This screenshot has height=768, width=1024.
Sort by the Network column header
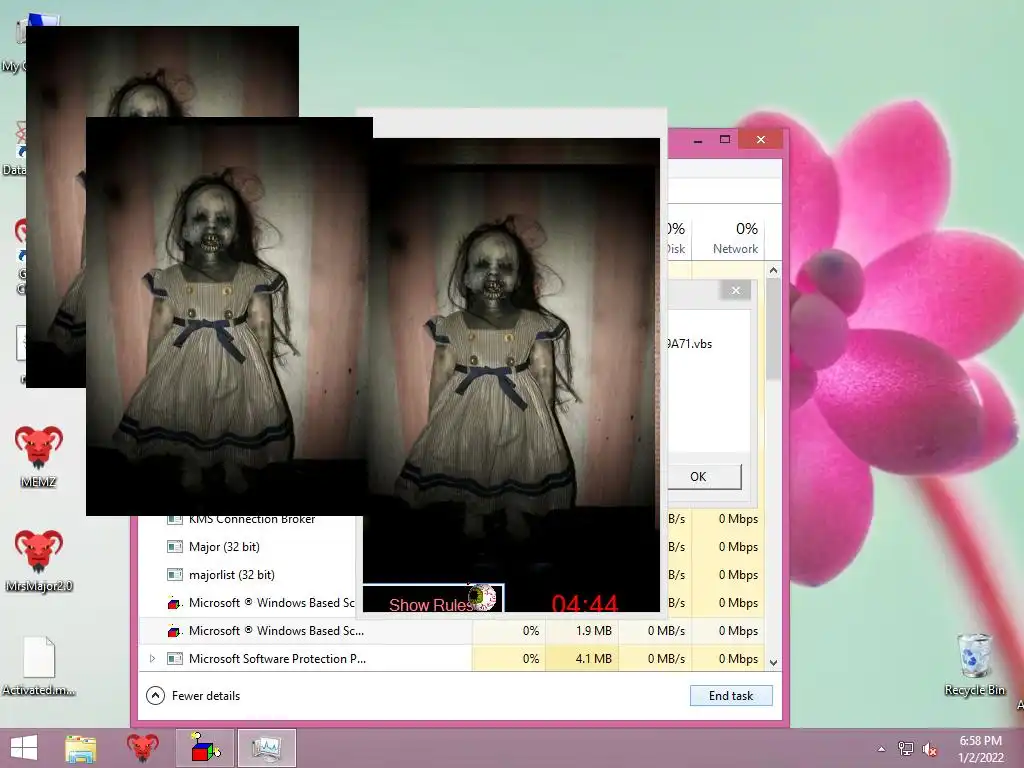tap(735, 238)
